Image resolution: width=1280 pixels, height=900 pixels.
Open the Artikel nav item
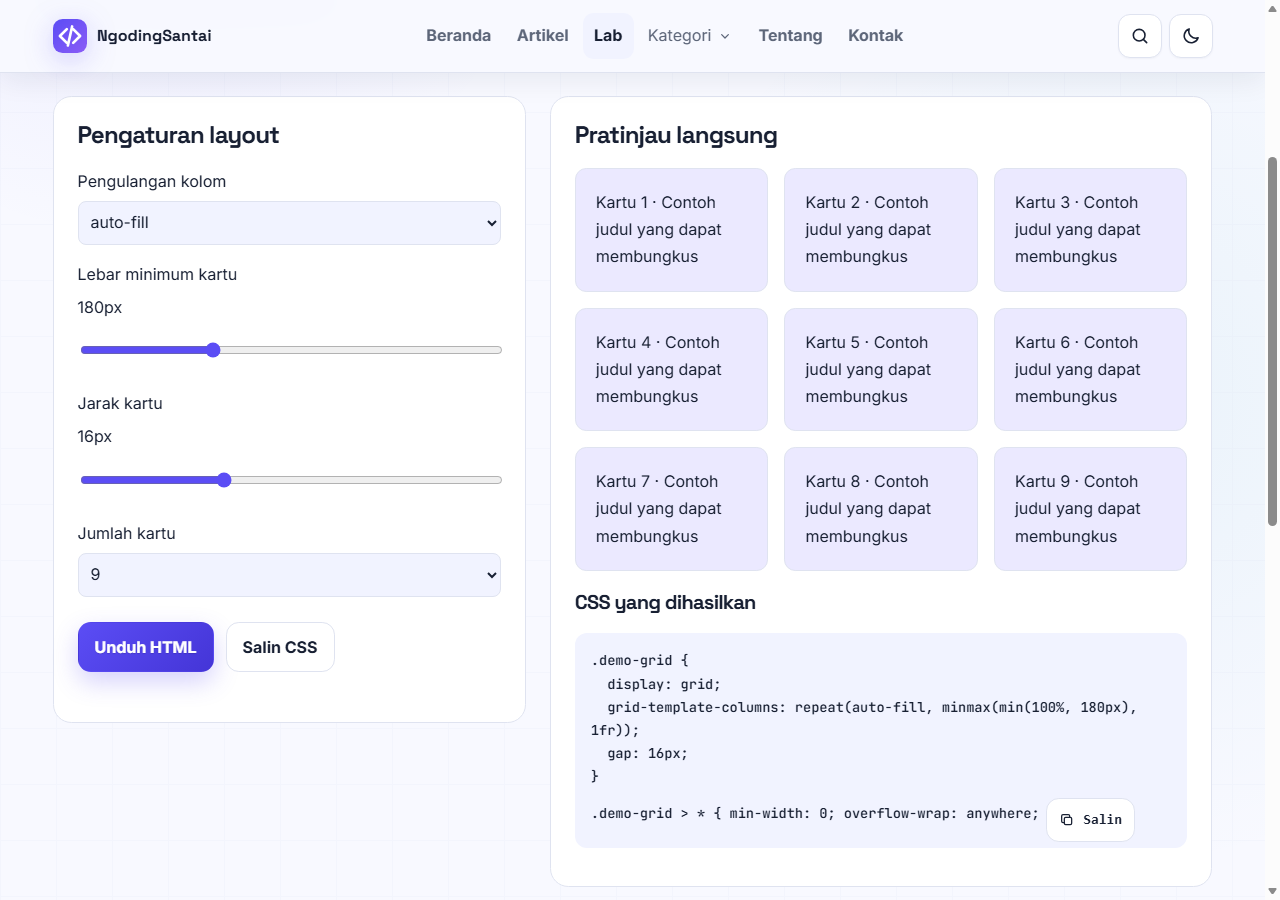pyautogui.click(x=542, y=36)
